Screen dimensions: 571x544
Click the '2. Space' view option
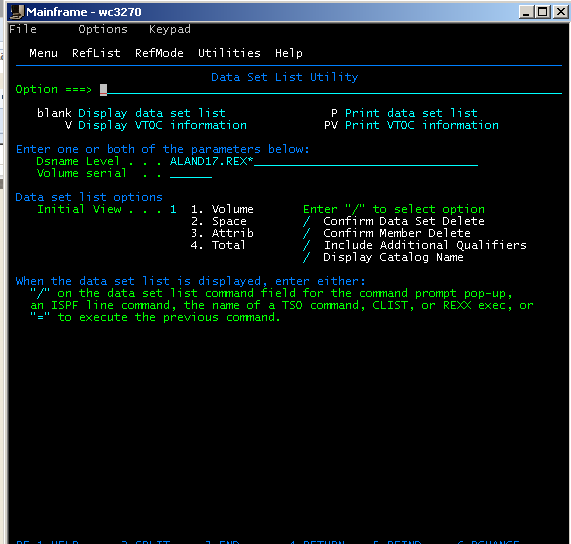pos(218,221)
